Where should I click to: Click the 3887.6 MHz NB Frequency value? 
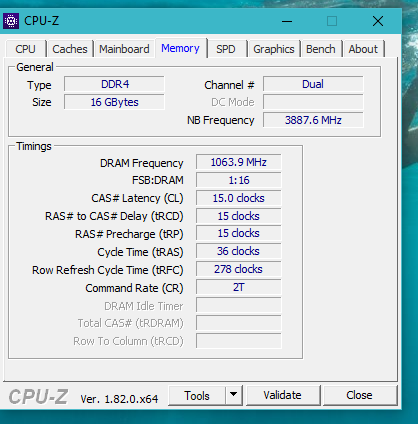313,120
